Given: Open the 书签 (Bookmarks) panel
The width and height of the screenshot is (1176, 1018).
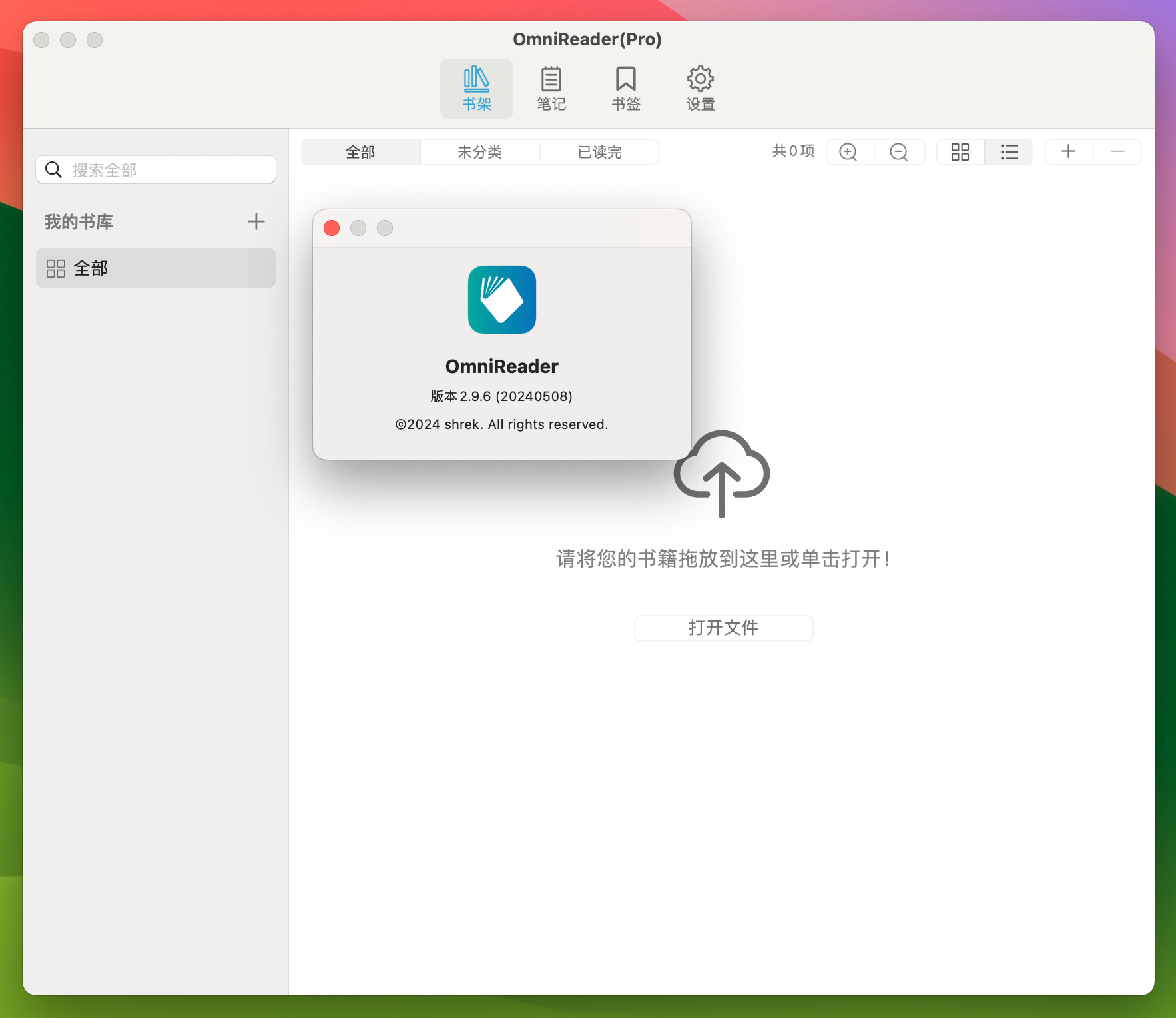Looking at the screenshot, I should [x=625, y=87].
